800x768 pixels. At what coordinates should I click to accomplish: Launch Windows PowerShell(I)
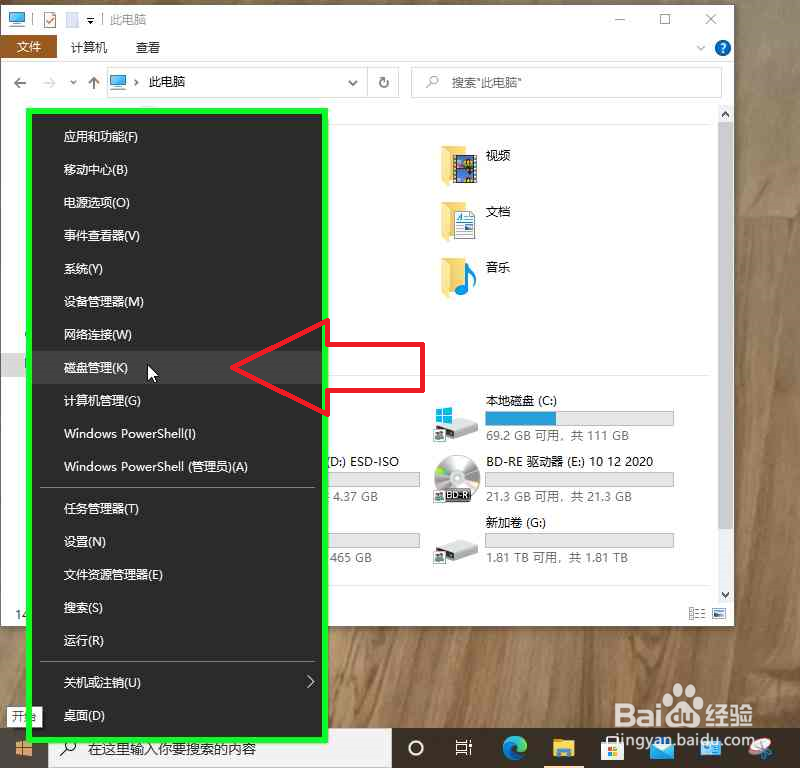pyautogui.click(x=177, y=434)
